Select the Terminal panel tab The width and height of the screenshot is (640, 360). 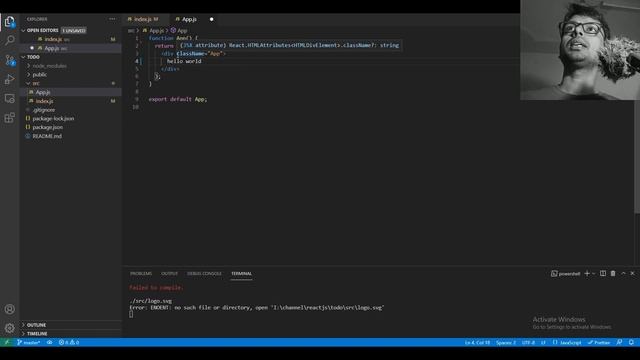(x=241, y=273)
